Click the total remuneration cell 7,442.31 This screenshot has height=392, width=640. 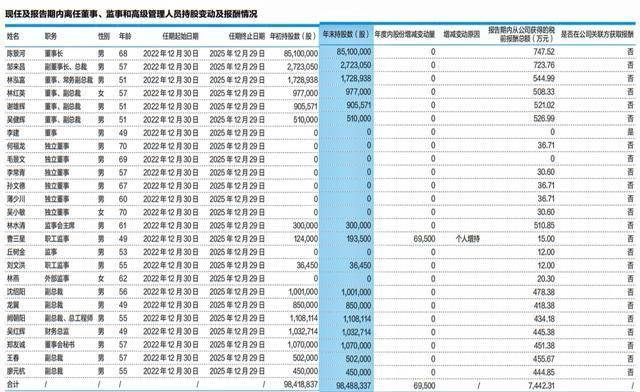point(541,385)
